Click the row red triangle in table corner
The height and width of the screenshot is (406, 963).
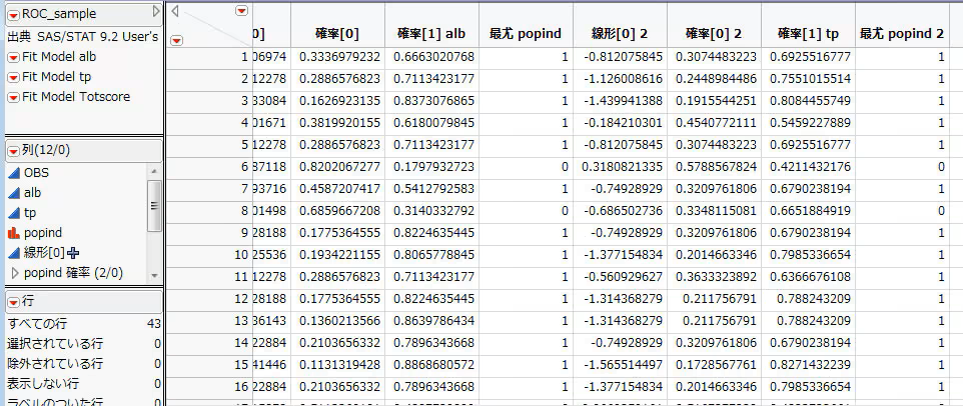176,41
